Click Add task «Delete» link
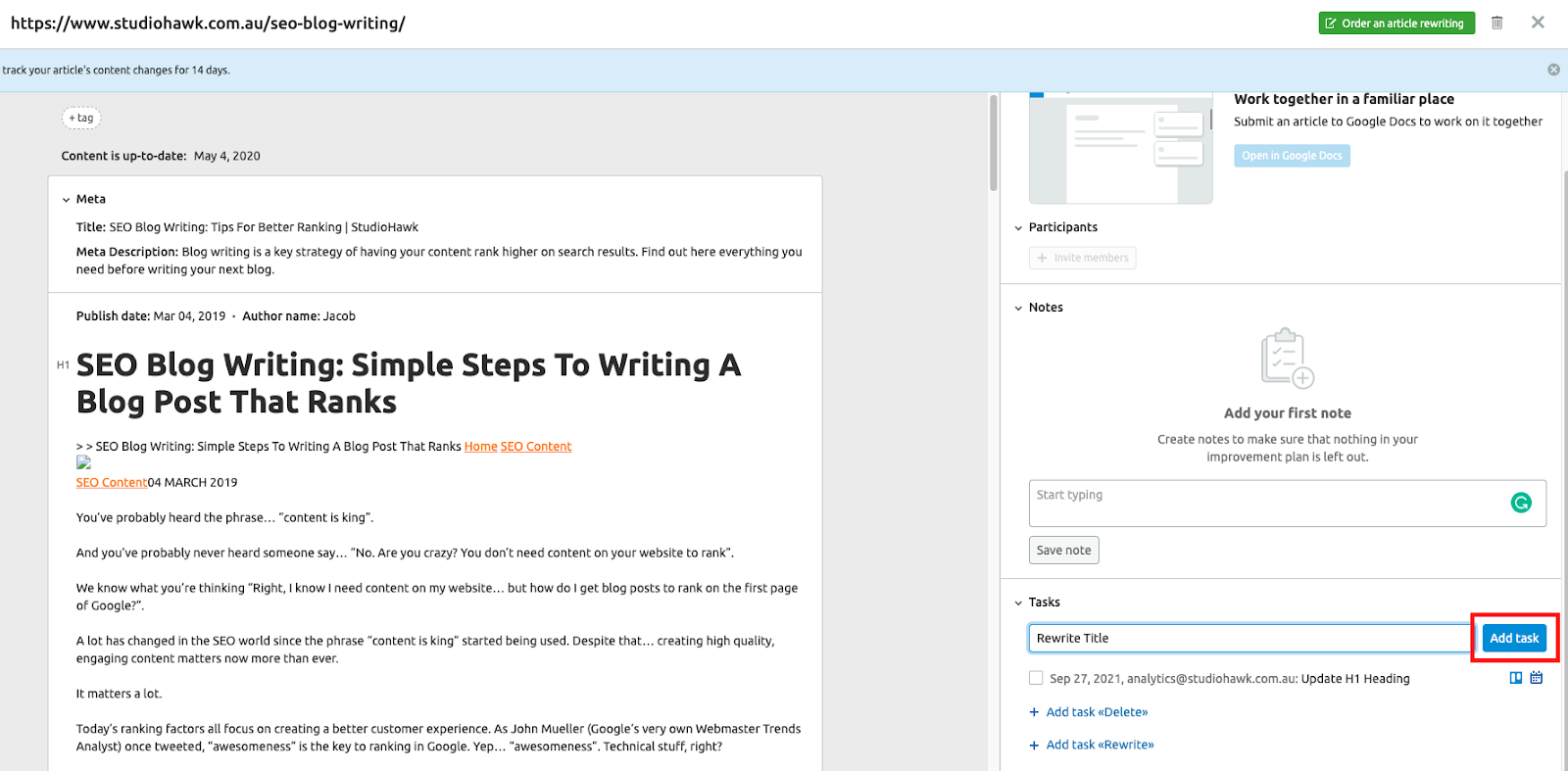 point(1088,712)
